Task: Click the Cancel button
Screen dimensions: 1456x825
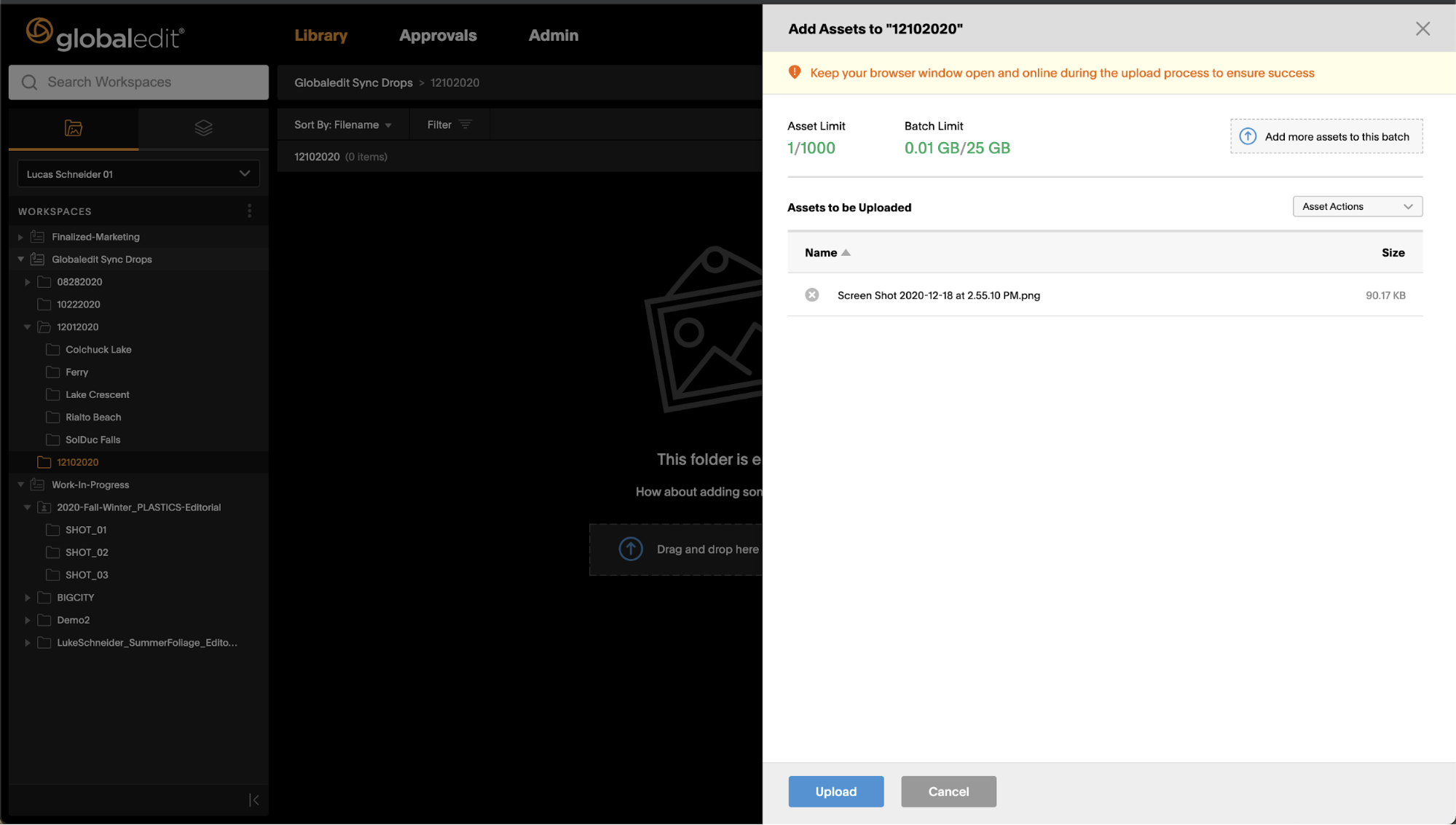Action: [948, 791]
